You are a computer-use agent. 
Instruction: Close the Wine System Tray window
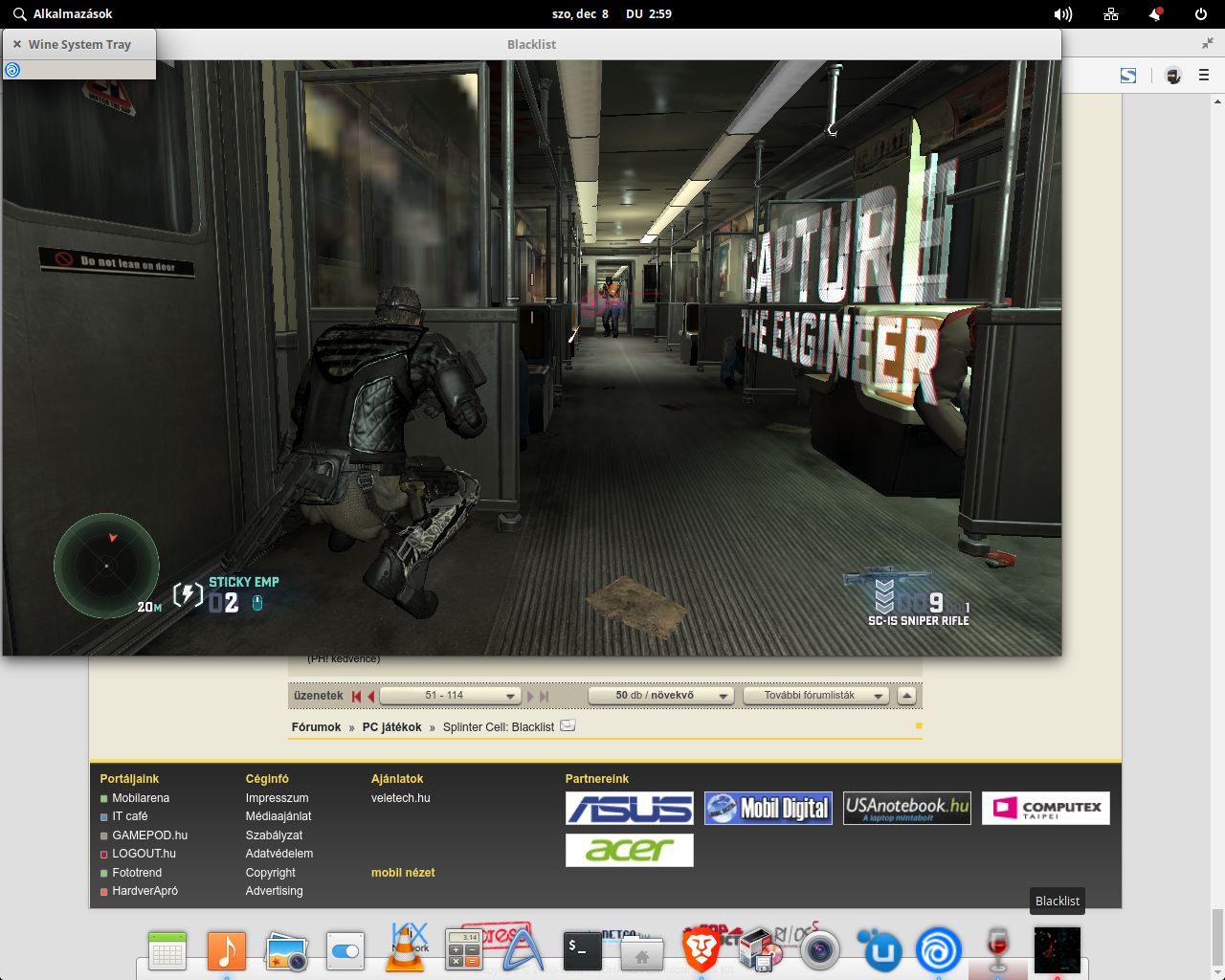tap(17, 44)
